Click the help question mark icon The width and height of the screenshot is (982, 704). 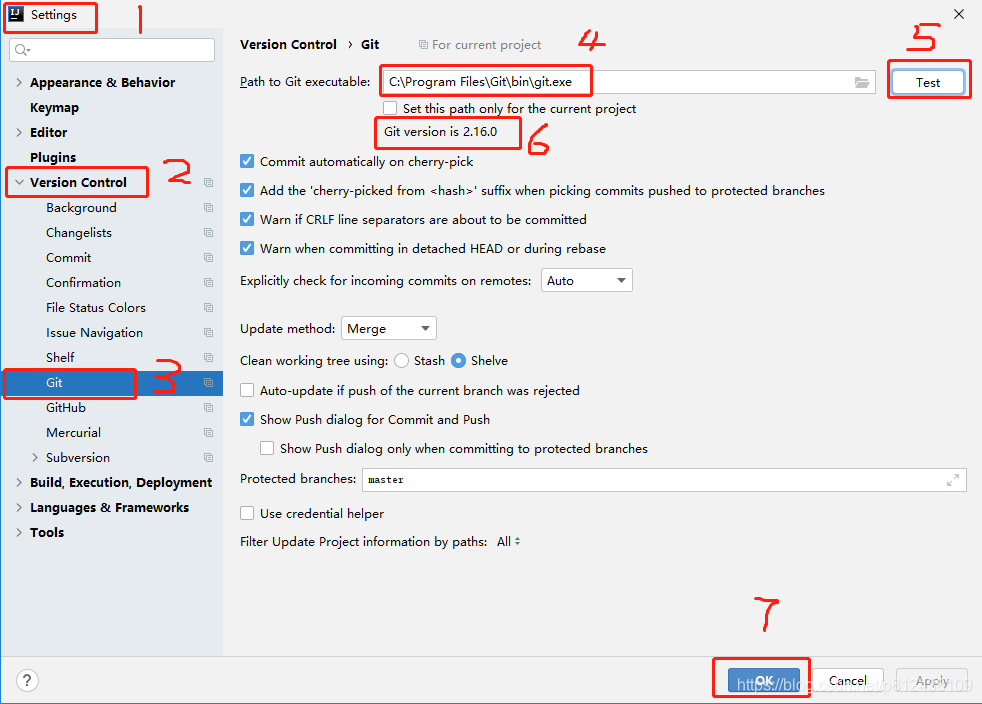point(27,680)
